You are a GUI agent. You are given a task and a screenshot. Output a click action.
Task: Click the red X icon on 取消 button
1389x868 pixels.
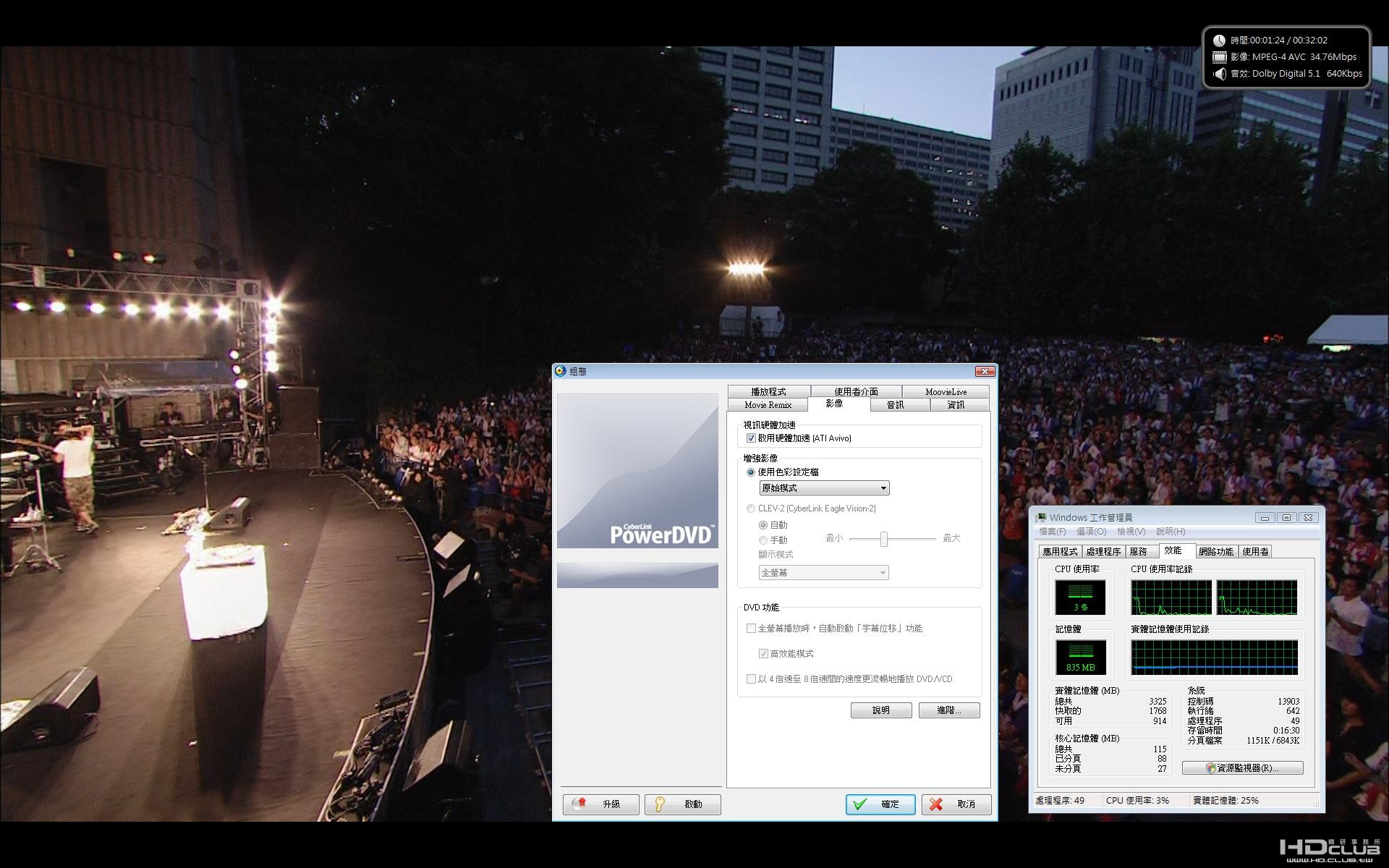(936, 804)
